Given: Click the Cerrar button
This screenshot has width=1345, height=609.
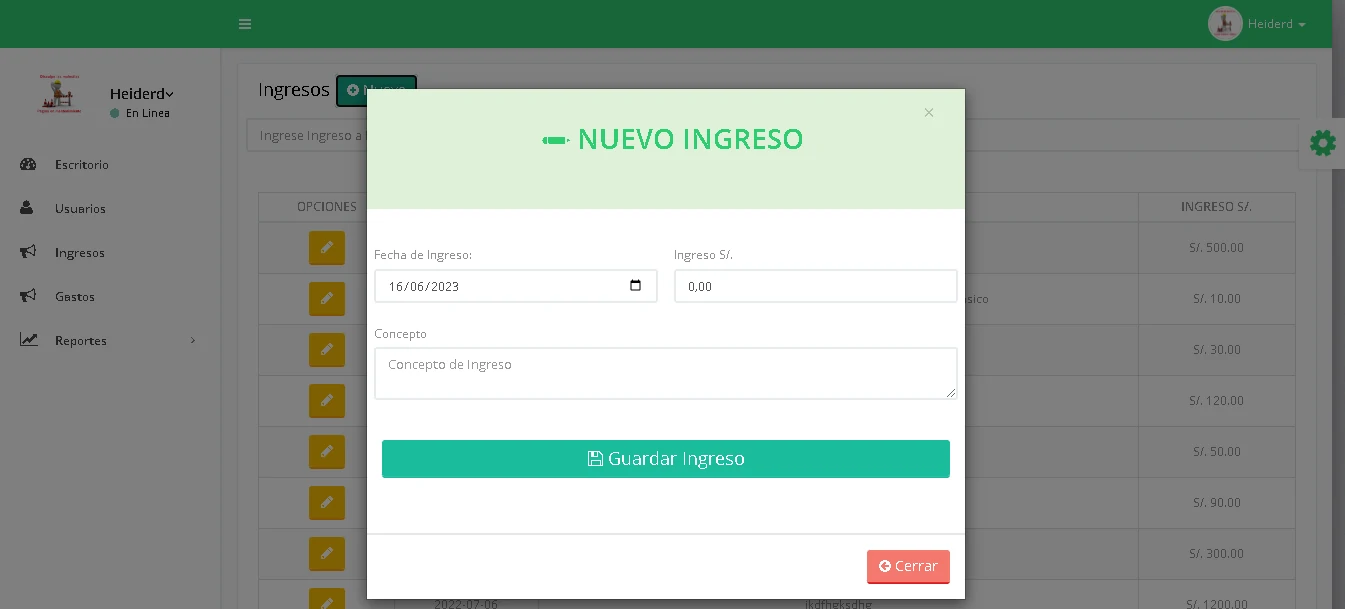Looking at the screenshot, I should 908,566.
